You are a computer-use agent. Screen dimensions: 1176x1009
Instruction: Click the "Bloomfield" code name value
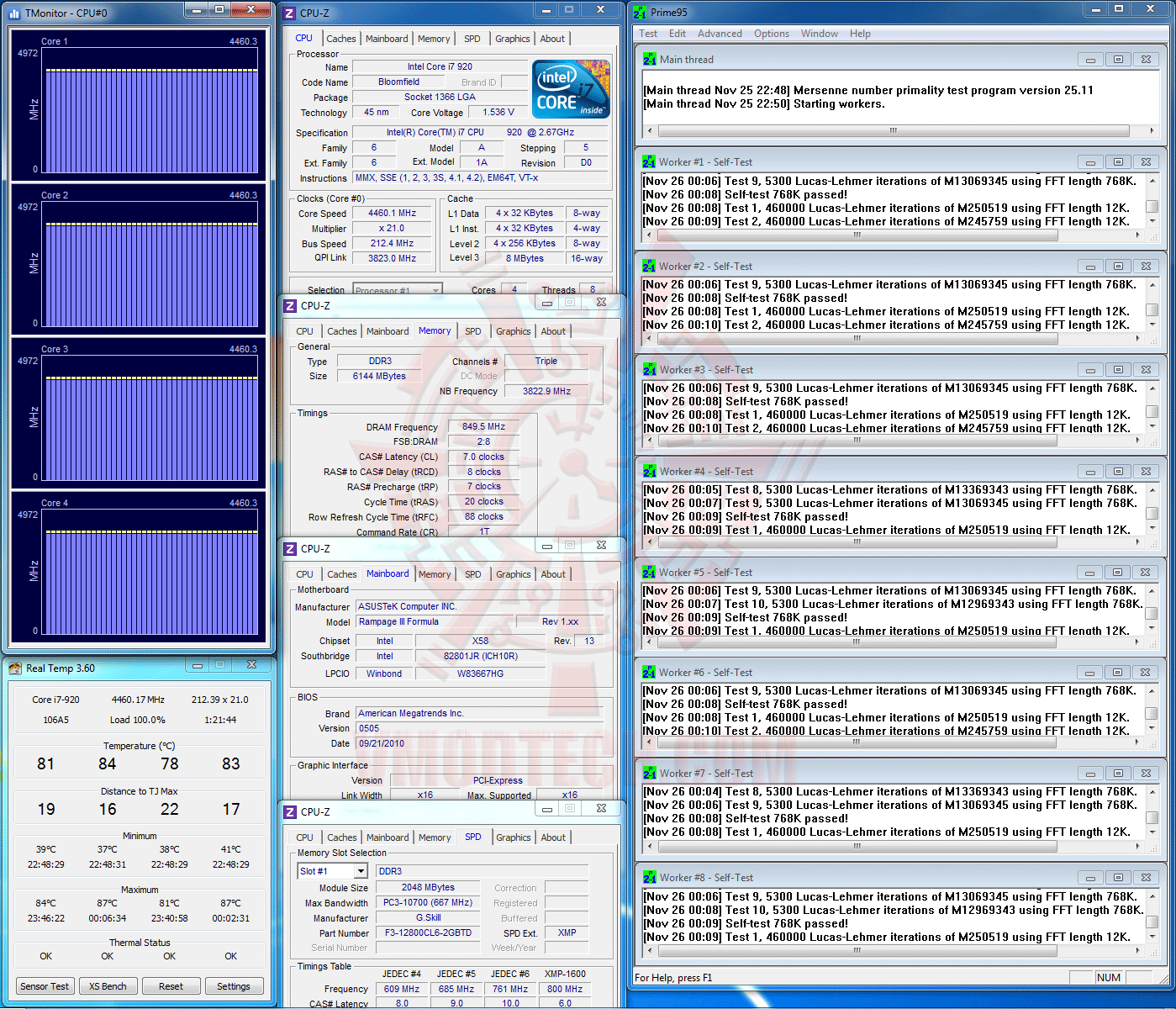pos(398,82)
